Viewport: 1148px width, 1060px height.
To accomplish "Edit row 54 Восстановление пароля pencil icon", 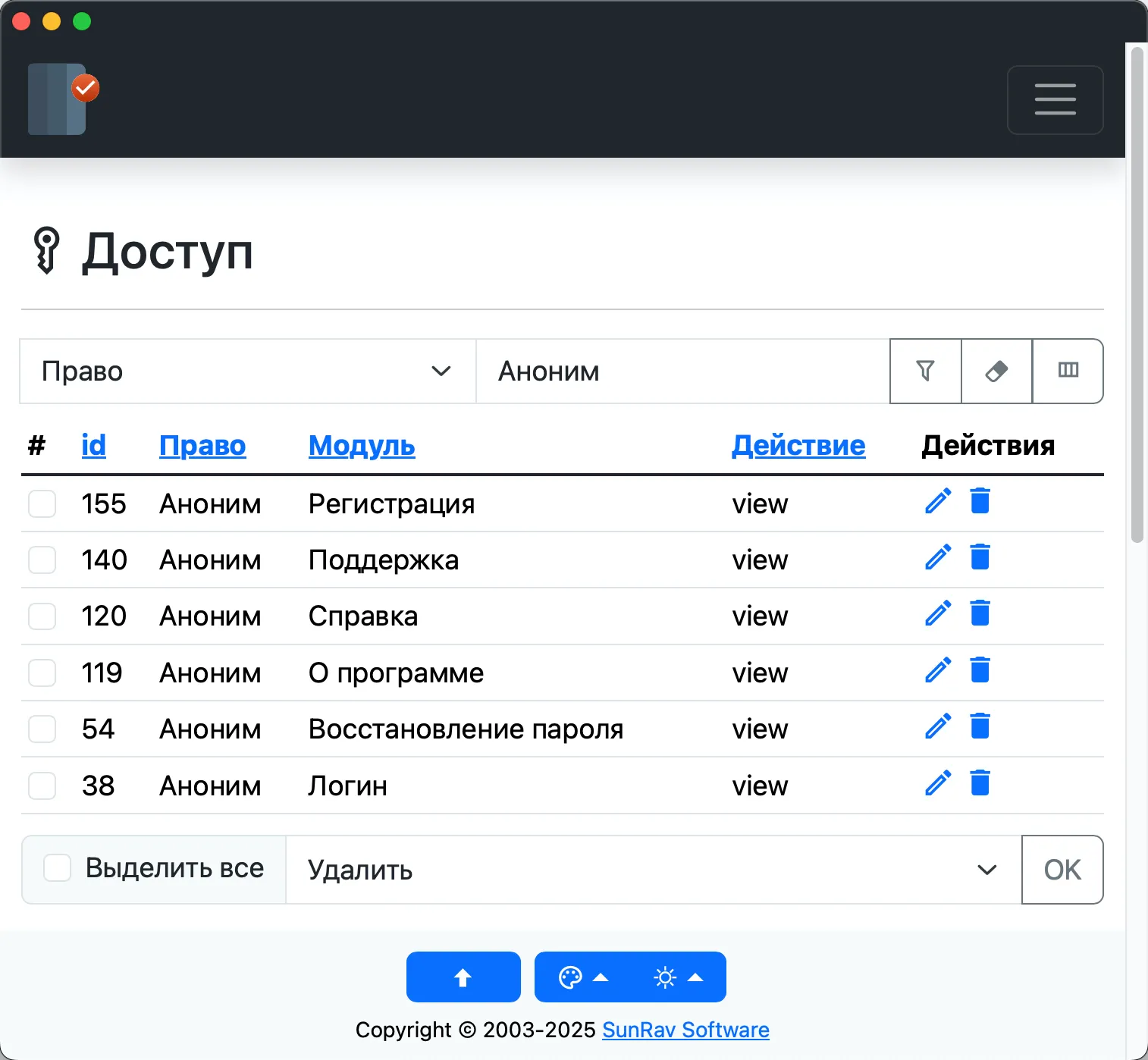I will [938, 726].
